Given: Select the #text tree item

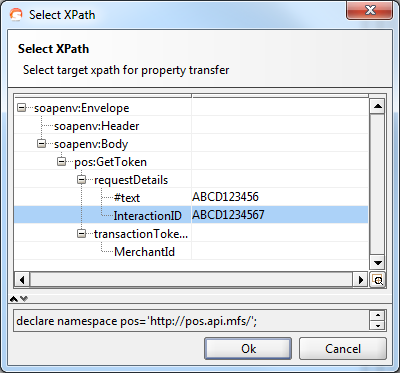Looking at the screenshot, I should [x=127, y=198].
